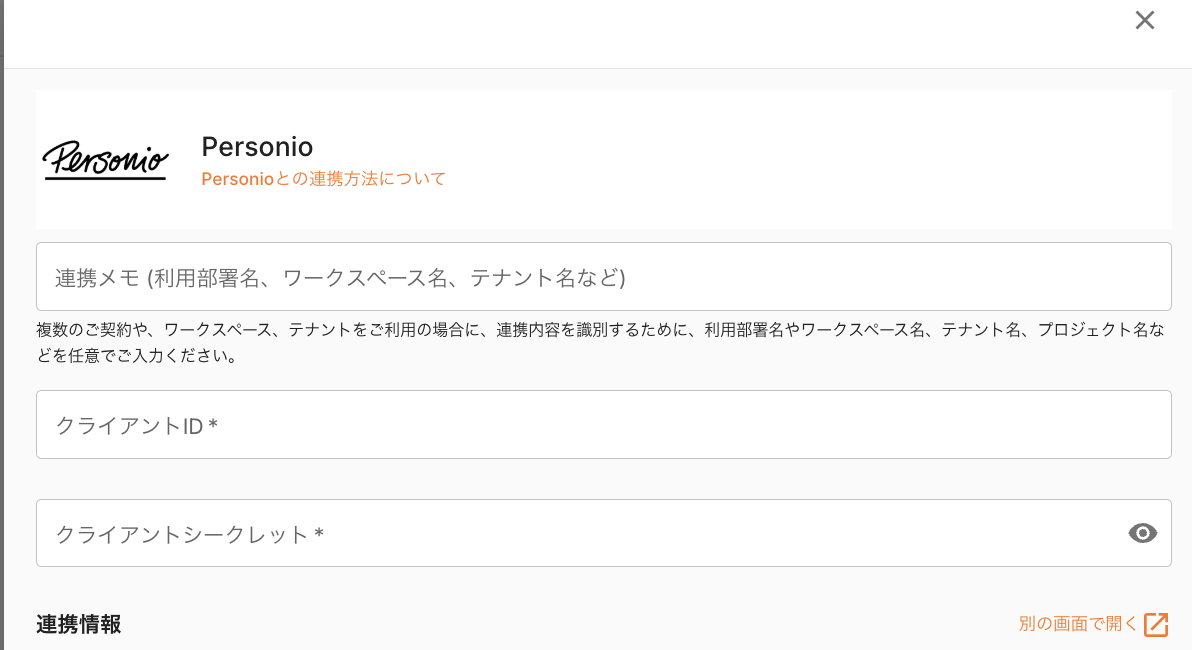
Task: Click the open-in-new-window arrow icon
Action: pos(1156,624)
